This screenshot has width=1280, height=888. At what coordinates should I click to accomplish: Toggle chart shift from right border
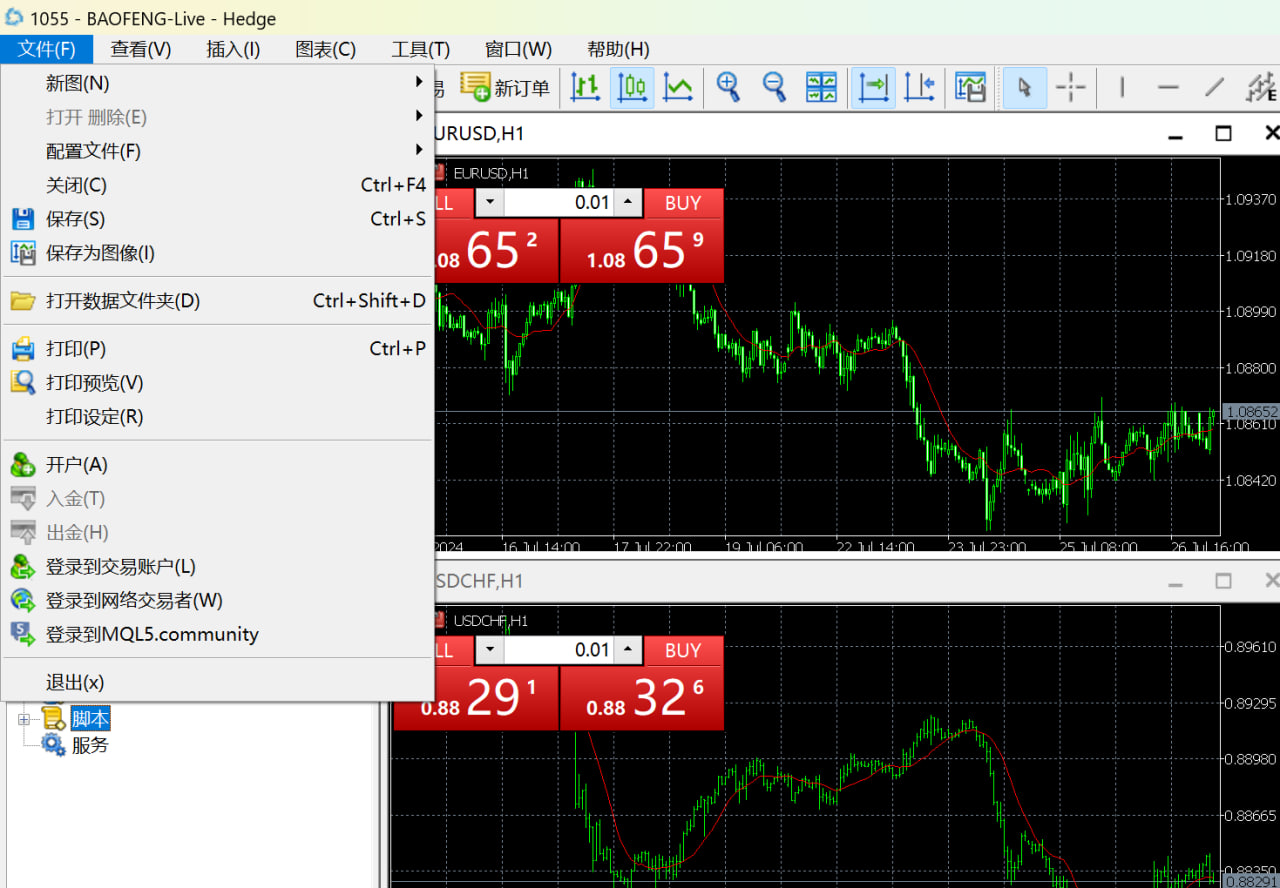[919, 88]
